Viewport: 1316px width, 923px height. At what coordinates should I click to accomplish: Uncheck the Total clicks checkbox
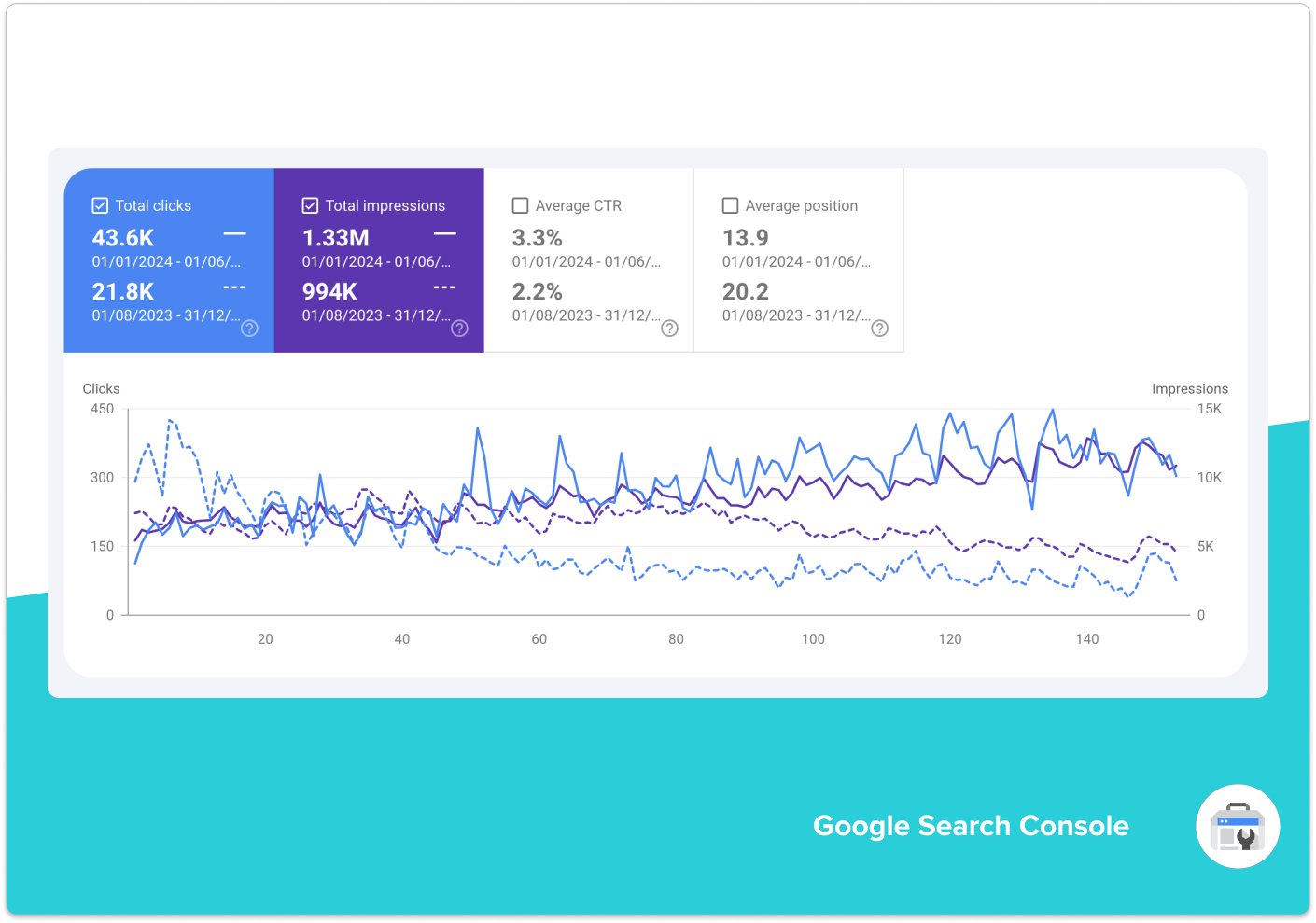[x=99, y=204]
